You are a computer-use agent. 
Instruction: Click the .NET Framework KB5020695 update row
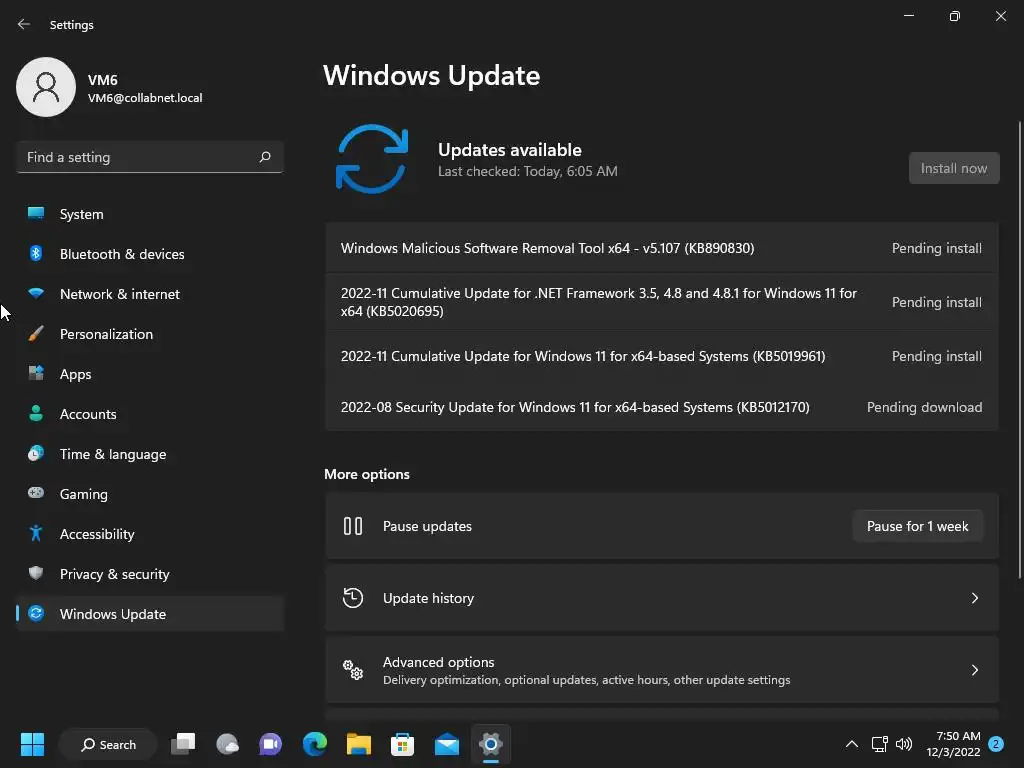662,302
